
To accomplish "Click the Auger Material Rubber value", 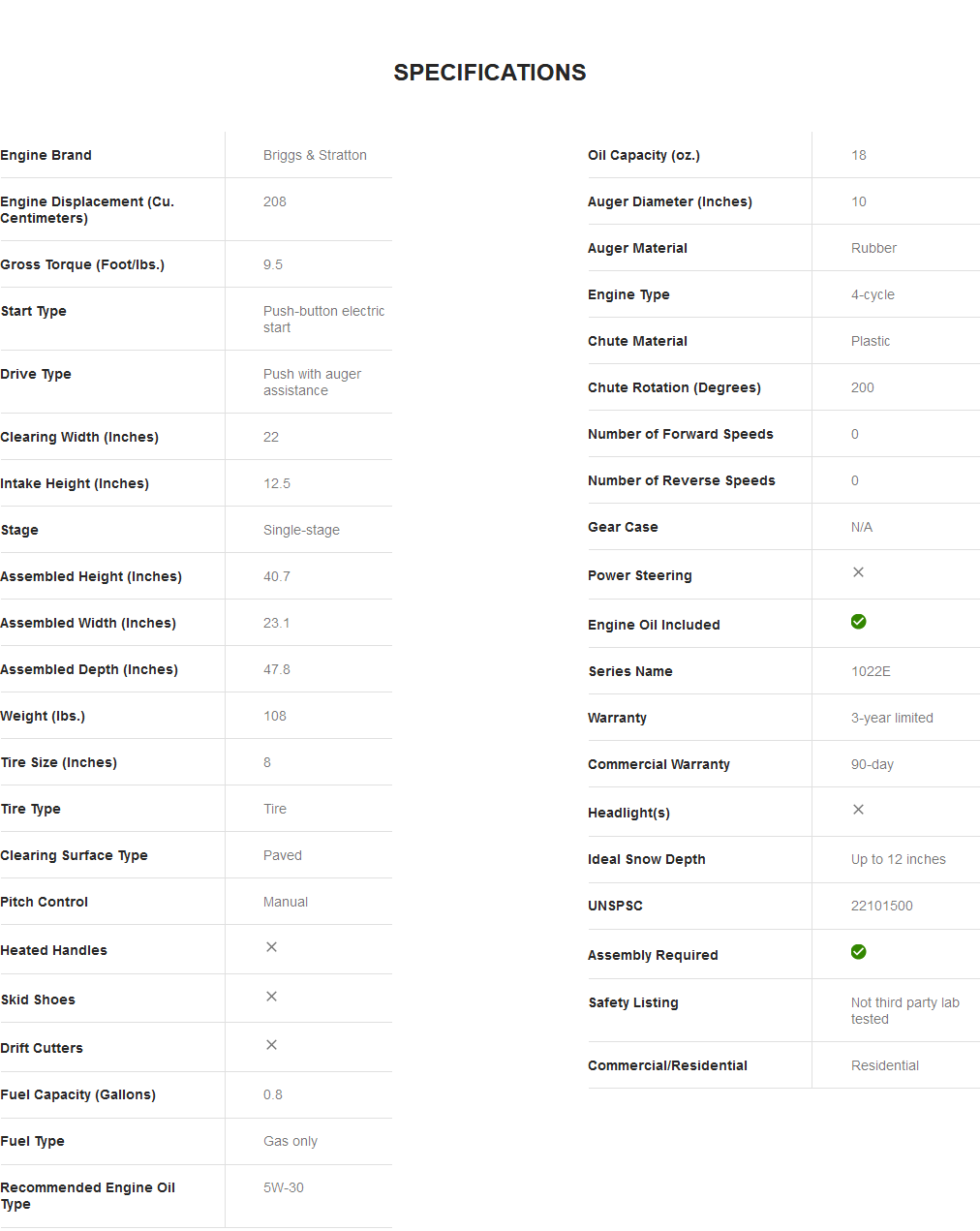I will point(873,248).
